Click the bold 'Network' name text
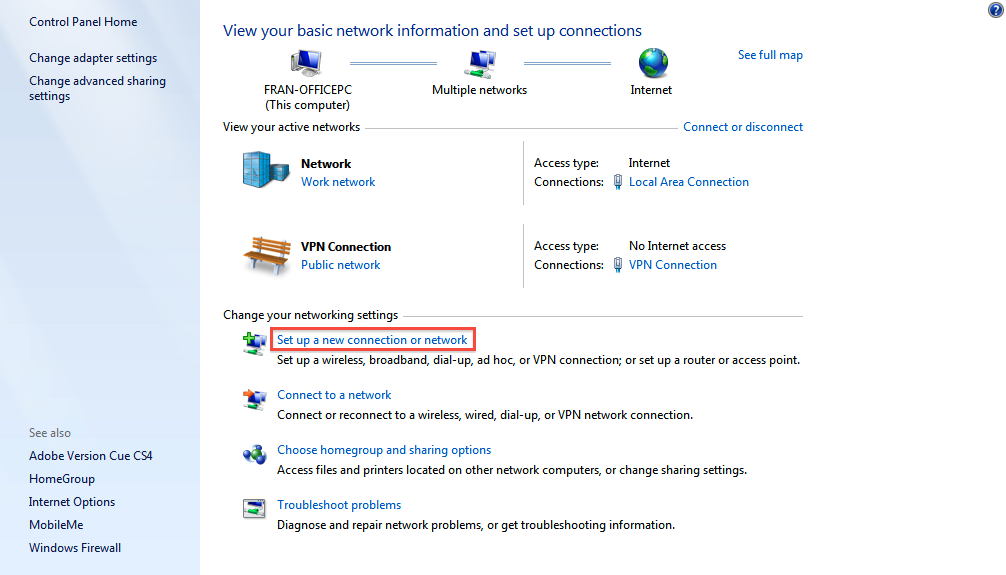The height and width of the screenshot is (575, 1006). [326, 164]
